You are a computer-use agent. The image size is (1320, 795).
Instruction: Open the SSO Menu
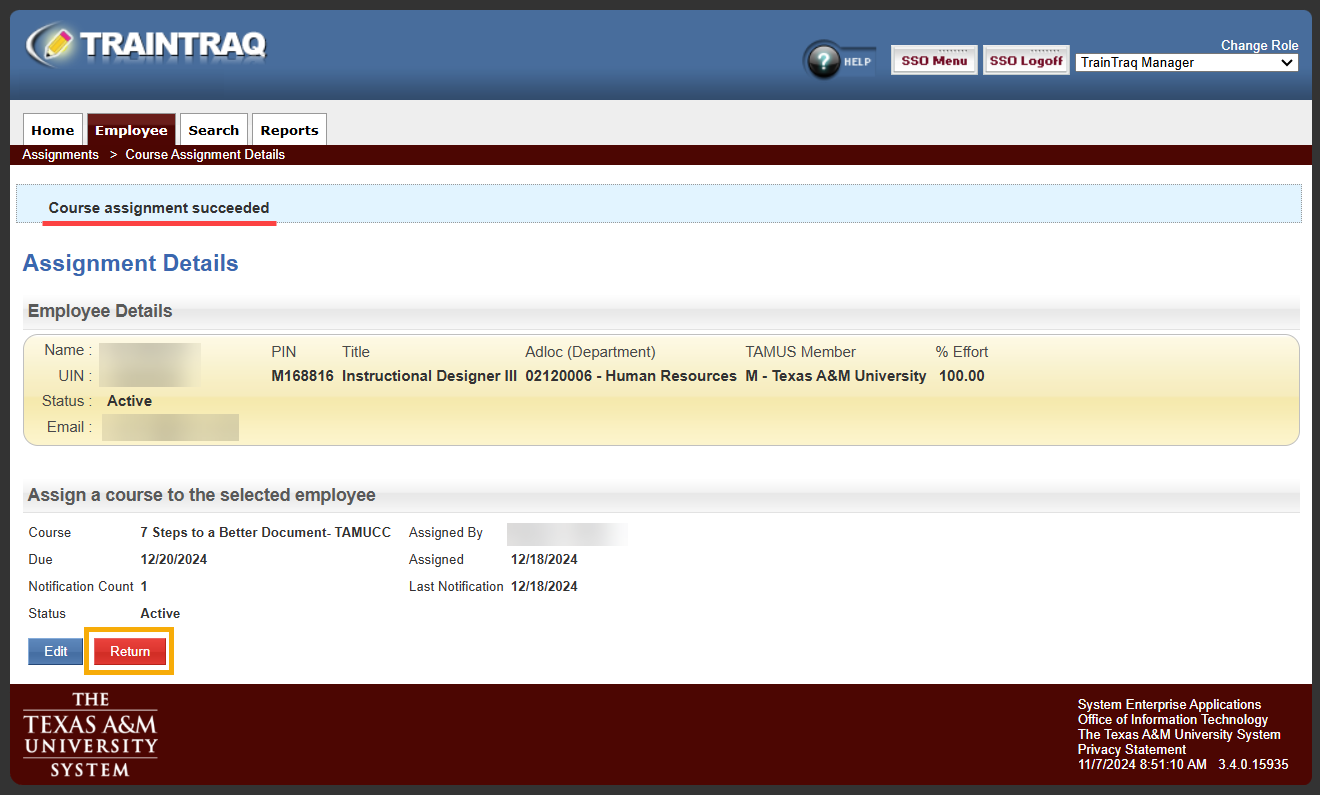[934, 61]
